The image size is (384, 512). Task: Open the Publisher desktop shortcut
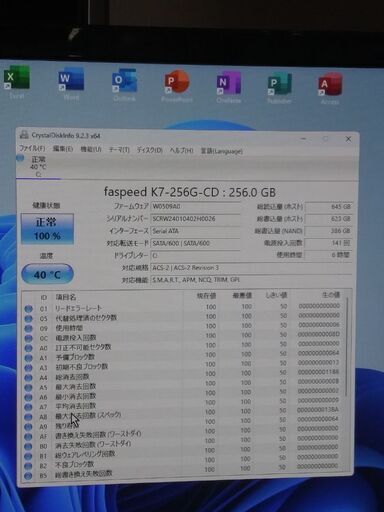(x=279, y=88)
